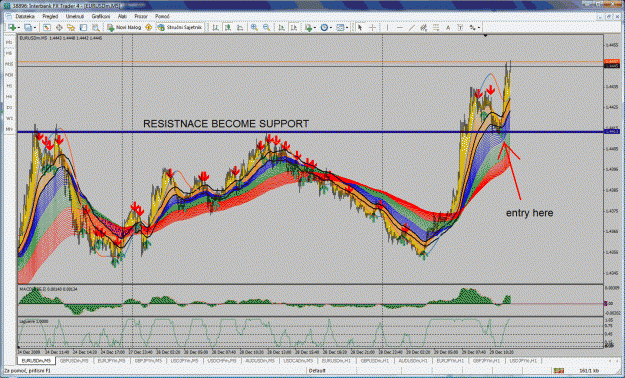The image size is (625, 378).
Task: Expand the arrows tool dropdown arrow
Action: click(479, 28)
